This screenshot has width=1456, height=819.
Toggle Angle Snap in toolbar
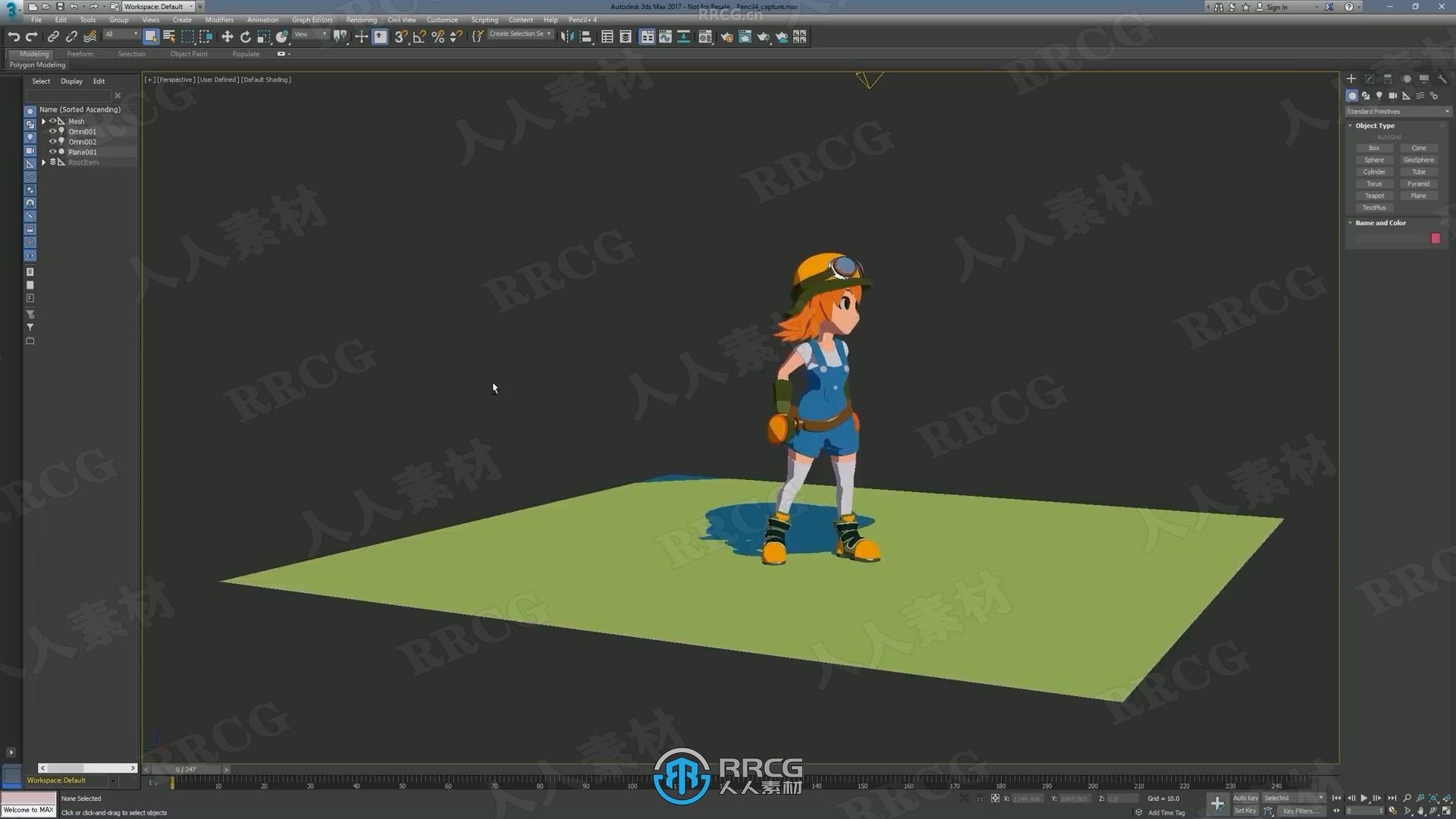pyautogui.click(x=419, y=36)
